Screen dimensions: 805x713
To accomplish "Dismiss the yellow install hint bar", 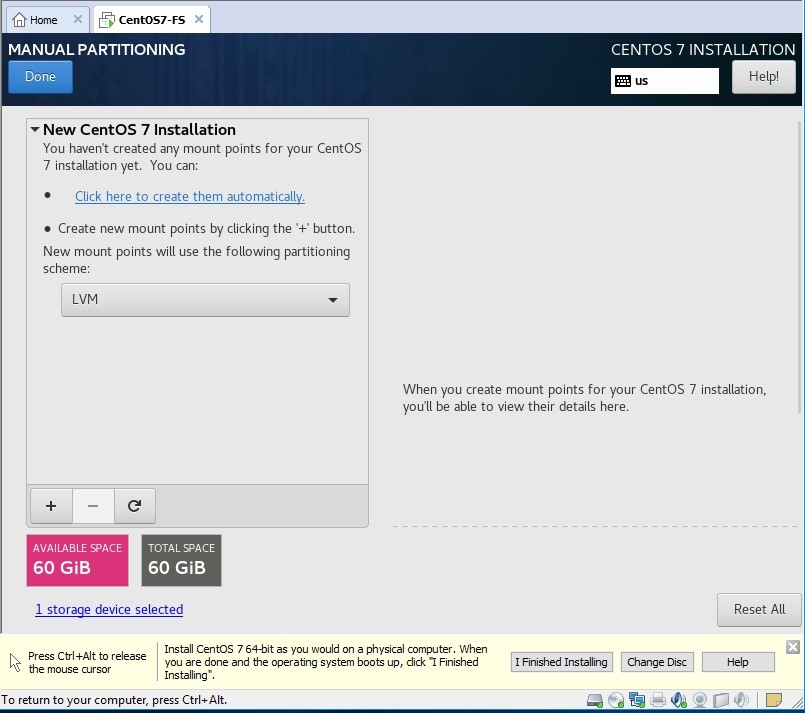I will pyautogui.click(x=793, y=647).
